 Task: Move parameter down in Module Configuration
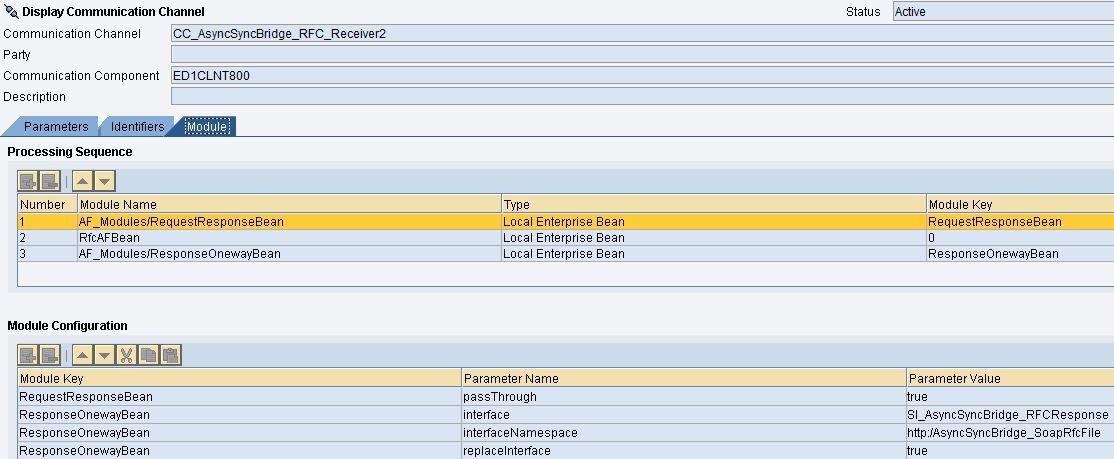(x=105, y=355)
